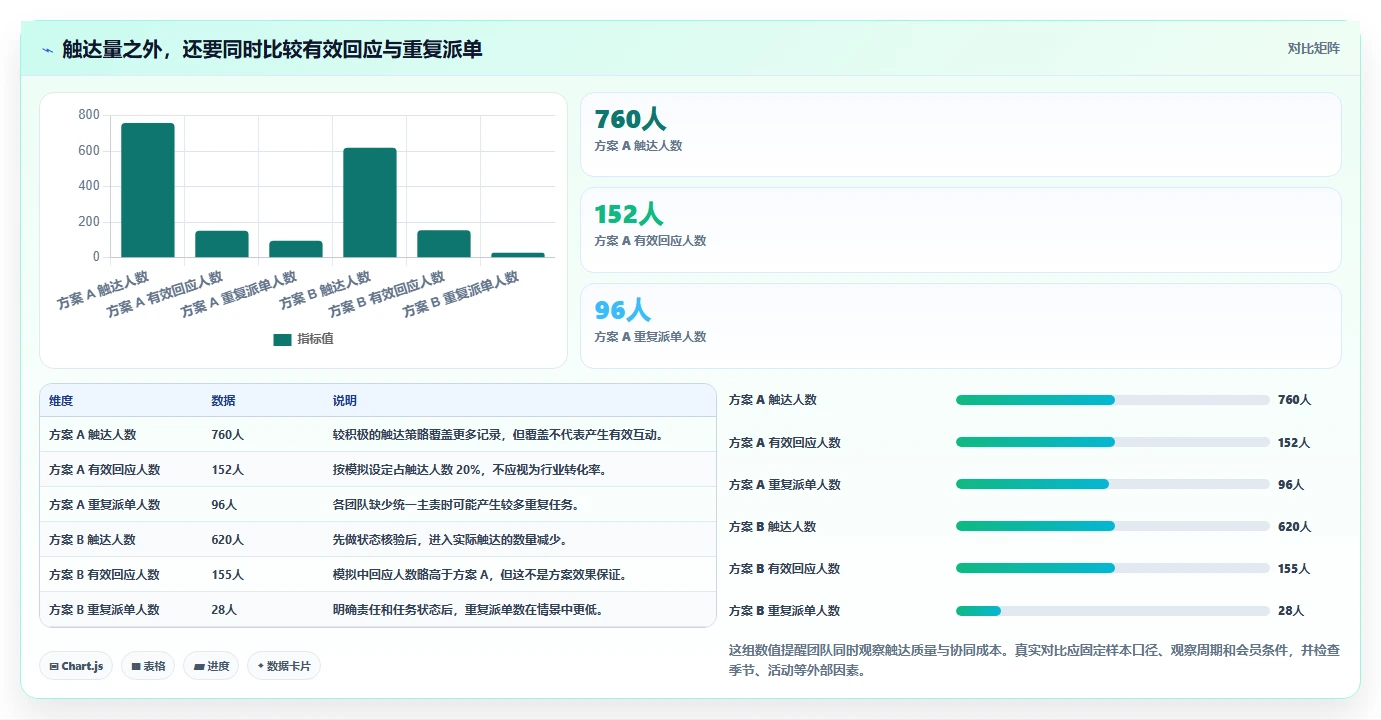The image size is (1381, 720).
Task: Click the 28人 value beside the progress bar
Action: 1291,611
